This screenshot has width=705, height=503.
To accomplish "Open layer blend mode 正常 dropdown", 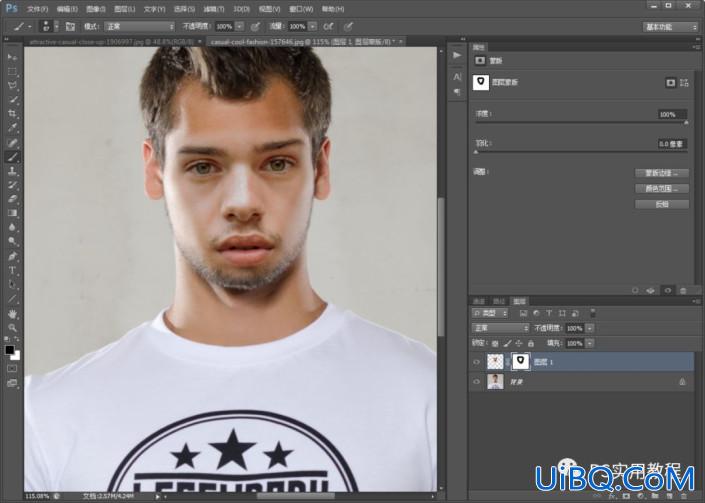I will pos(500,328).
